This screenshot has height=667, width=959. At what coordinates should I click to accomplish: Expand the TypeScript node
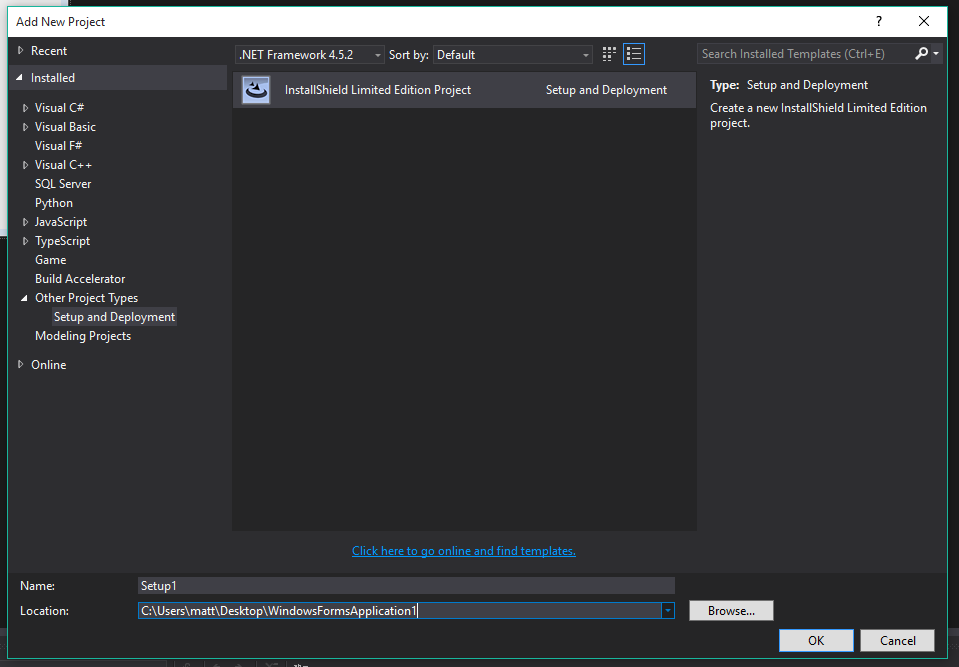coord(25,240)
